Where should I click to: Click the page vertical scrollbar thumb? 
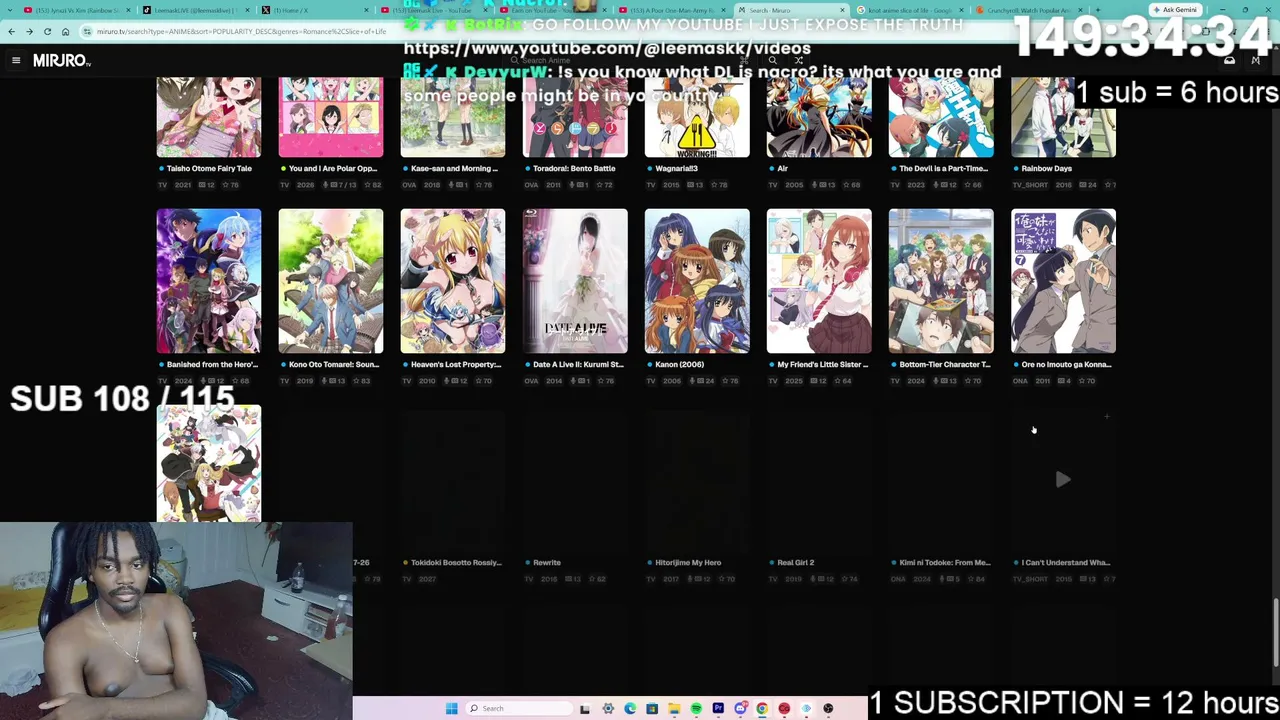1275,630
